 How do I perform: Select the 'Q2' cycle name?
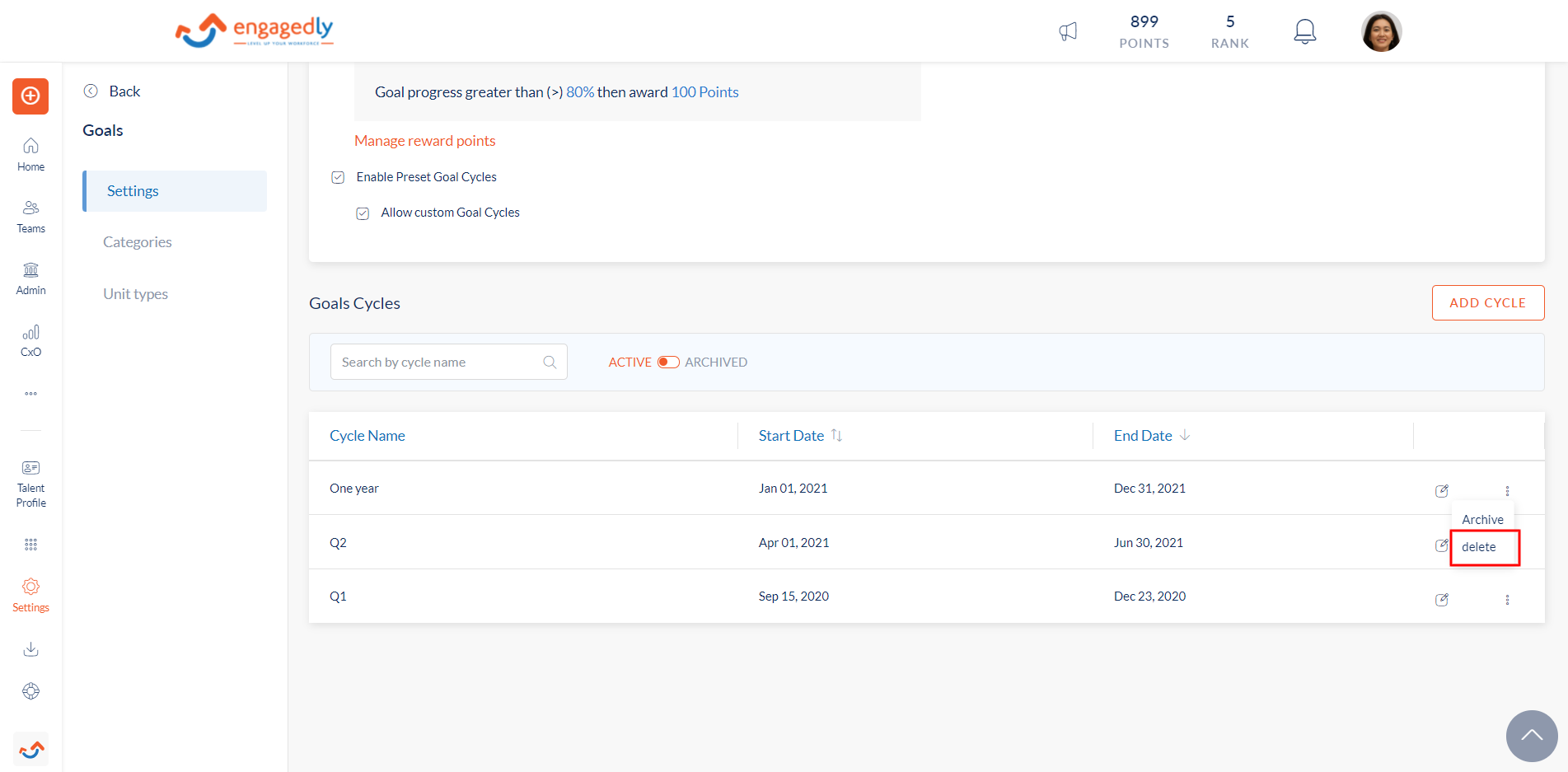pyautogui.click(x=338, y=542)
